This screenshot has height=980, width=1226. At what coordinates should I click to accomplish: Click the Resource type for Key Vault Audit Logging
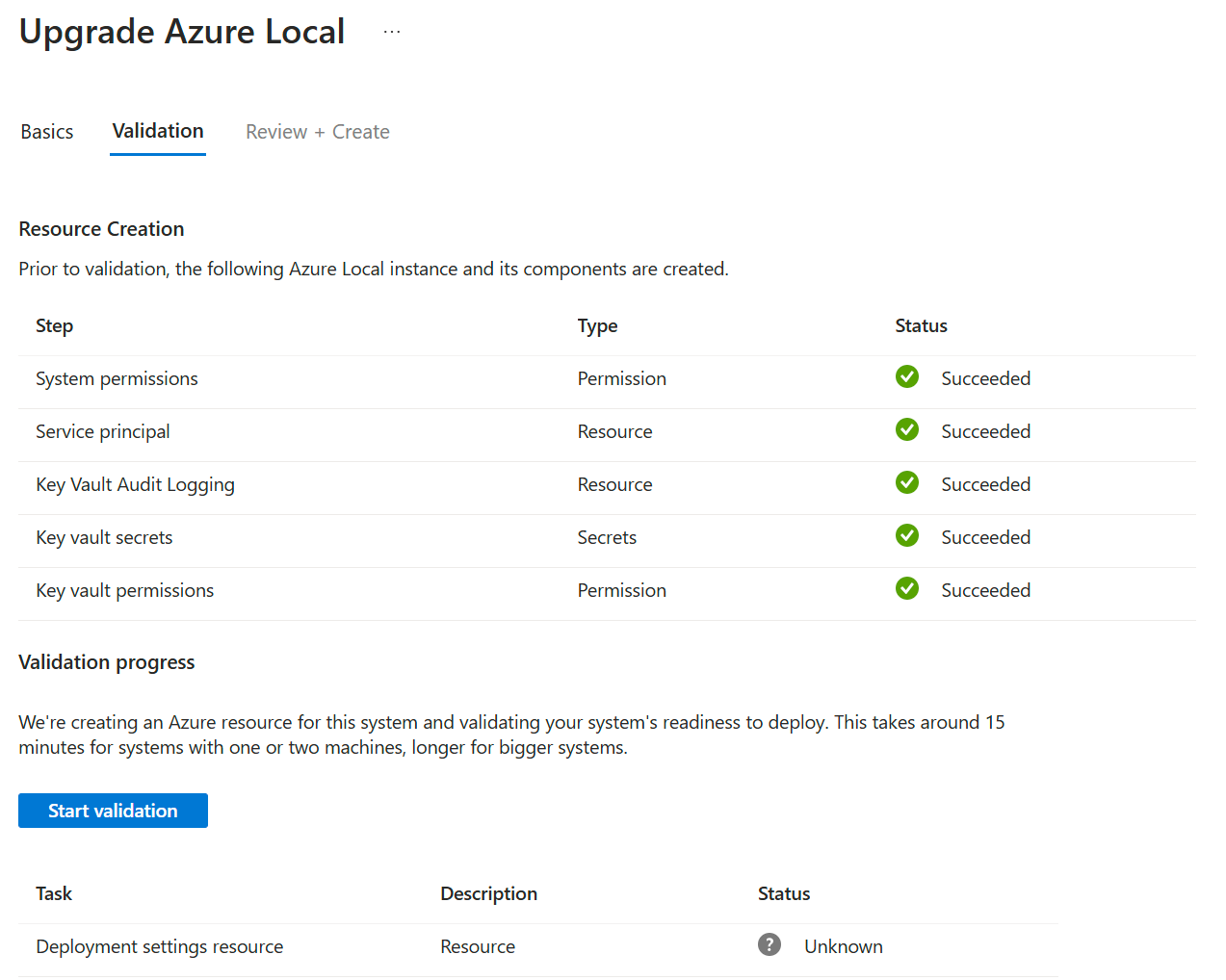(x=615, y=485)
